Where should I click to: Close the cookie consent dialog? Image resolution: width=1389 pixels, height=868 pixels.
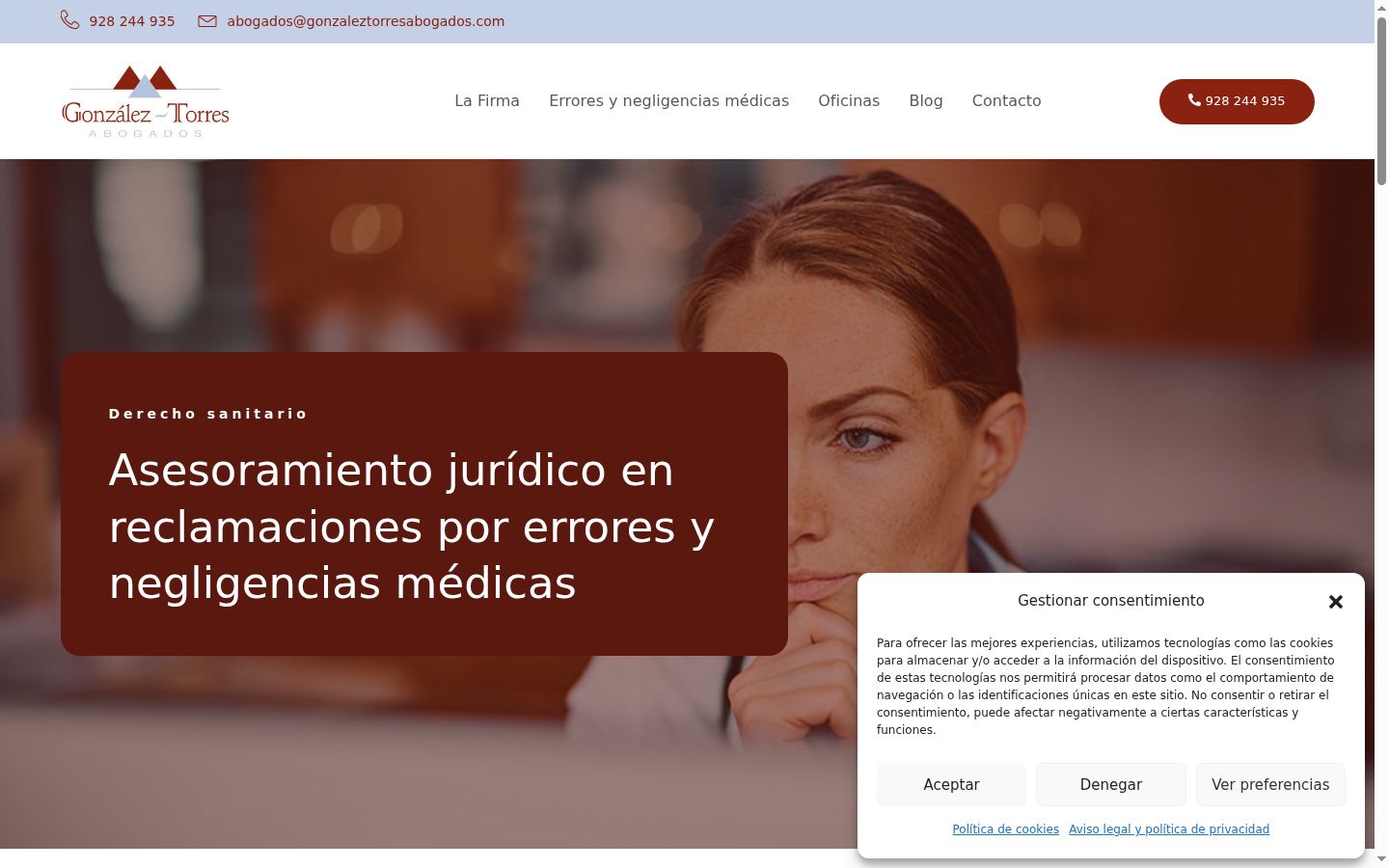click(x=1336, y=602)
